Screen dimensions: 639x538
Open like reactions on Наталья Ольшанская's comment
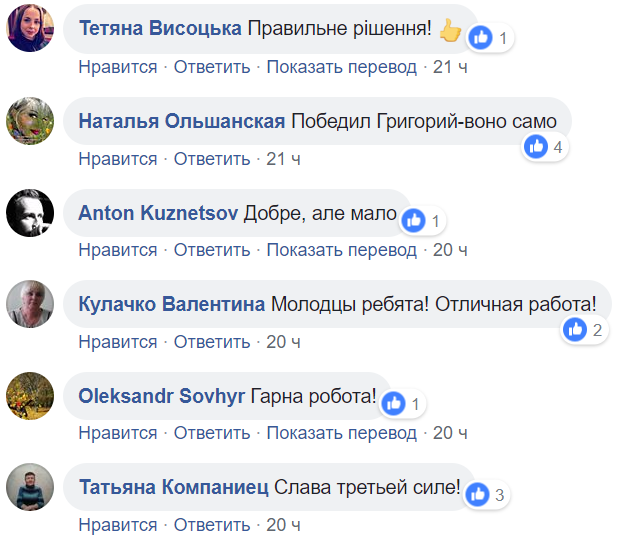[537, 147]
